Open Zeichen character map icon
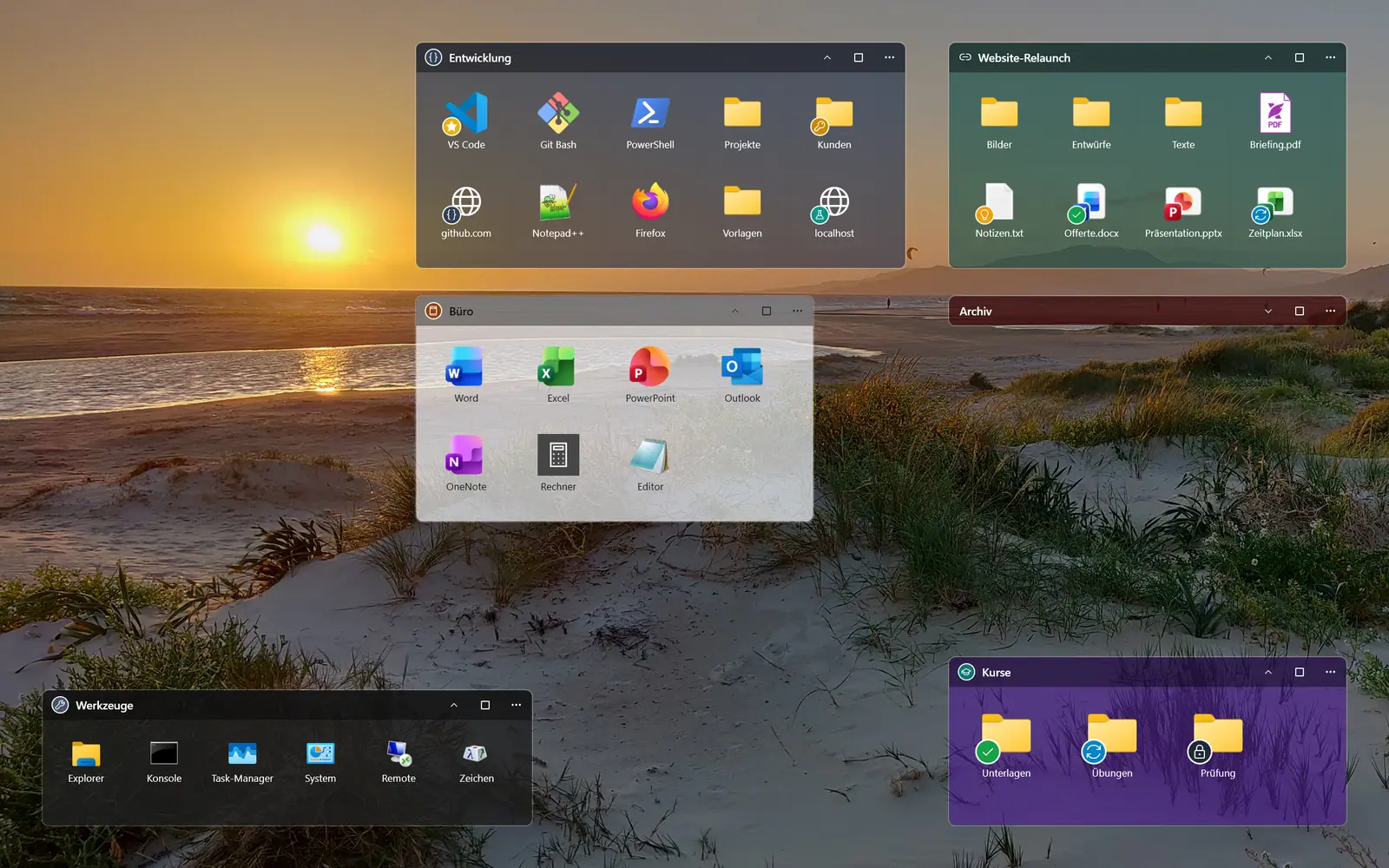The image size is (1389, 868). 477,761
